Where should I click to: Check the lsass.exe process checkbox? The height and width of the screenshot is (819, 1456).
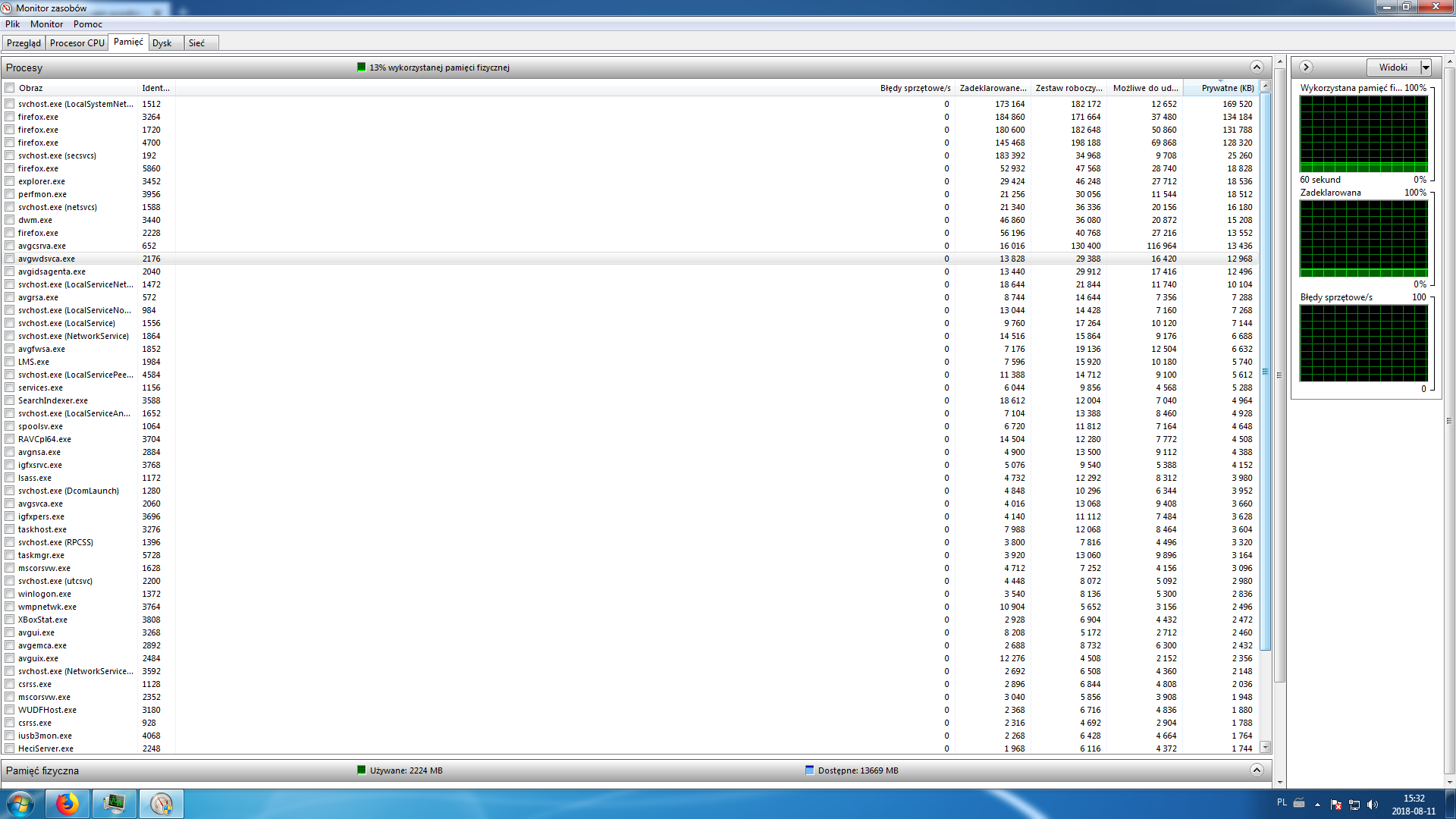tap(10, 478)
